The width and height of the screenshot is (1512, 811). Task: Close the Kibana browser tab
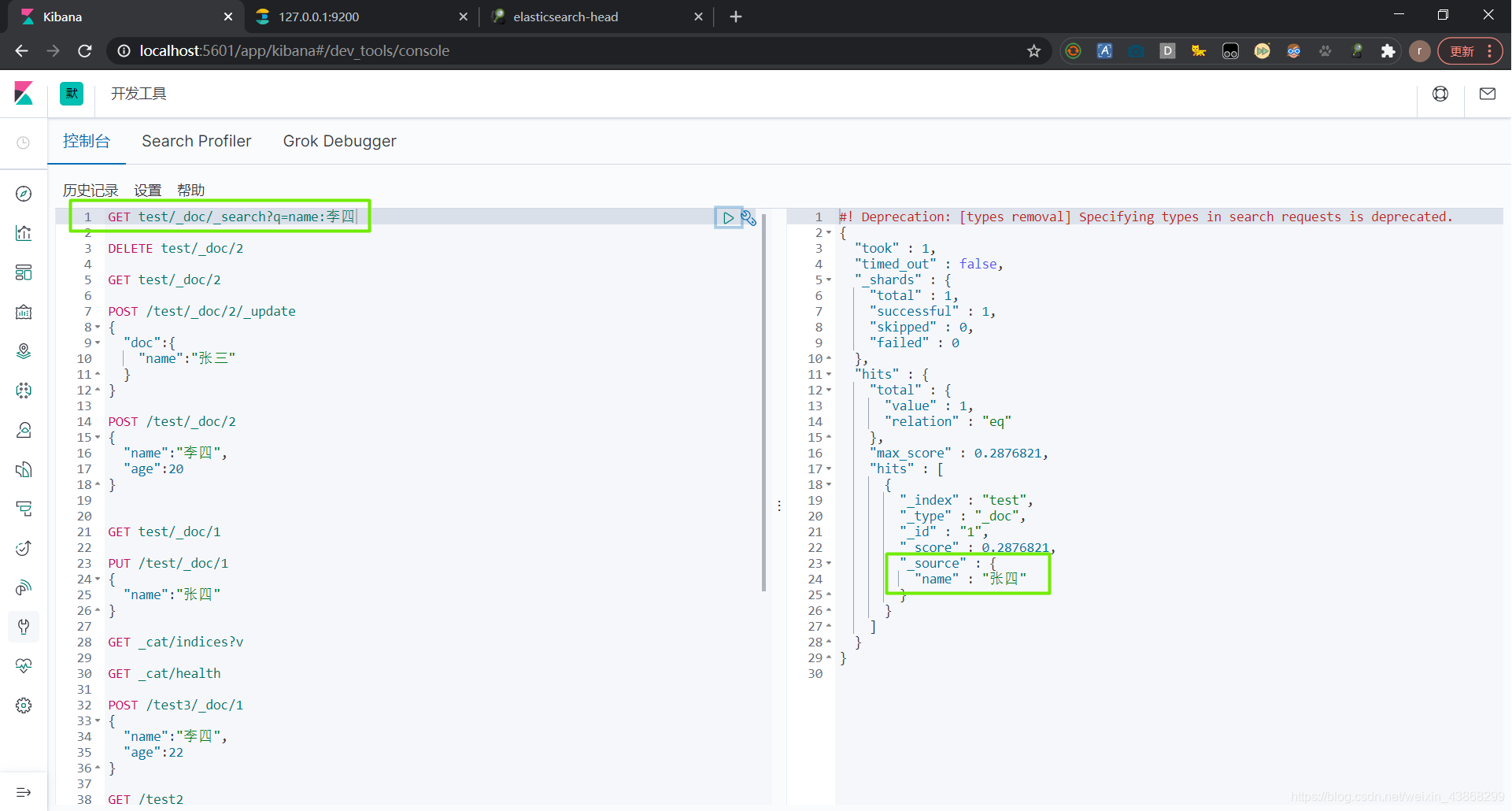(x=228, y=17)
